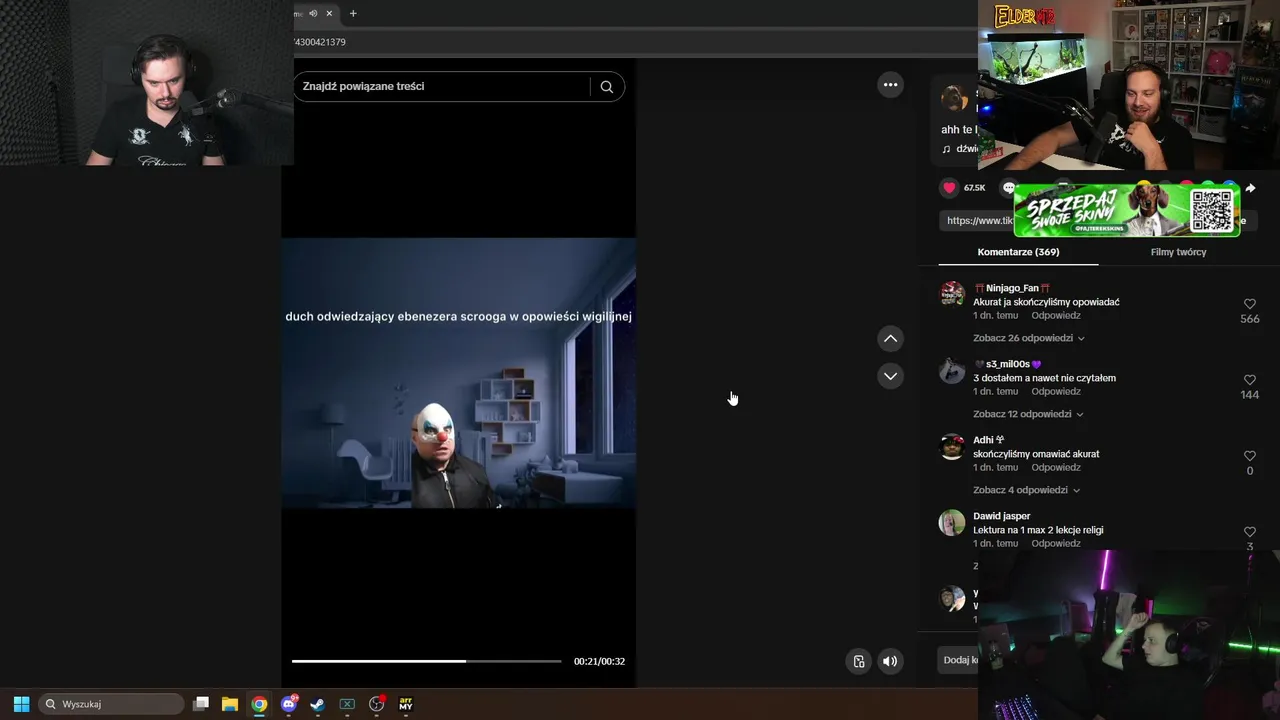The width and height of the screenshot is (1280, 720).
Task: Click the 67.5K likes count
Action: click(x=975, y=188)
